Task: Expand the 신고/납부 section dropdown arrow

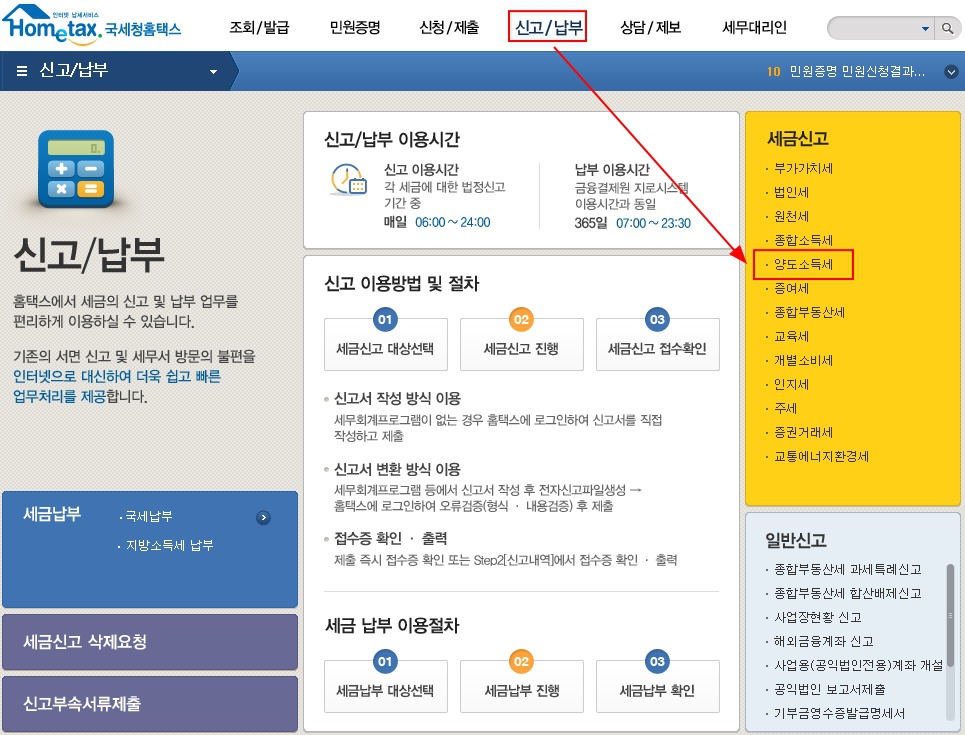Action: coord(214,72)
